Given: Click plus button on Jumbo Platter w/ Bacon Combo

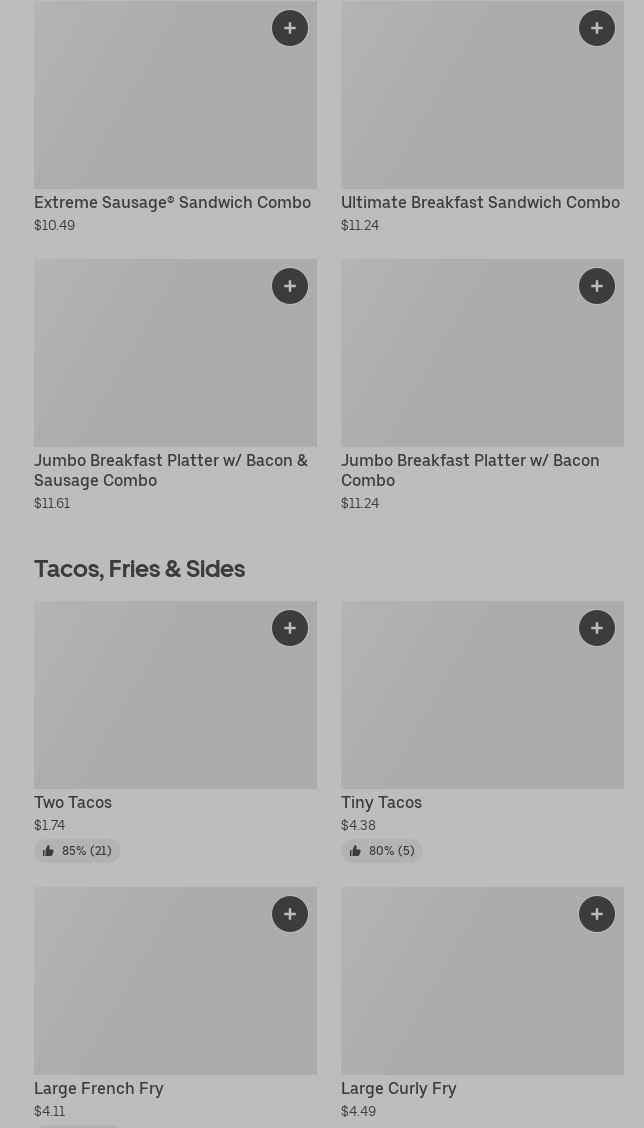Looking at the screenshot, I should (597, 286).
